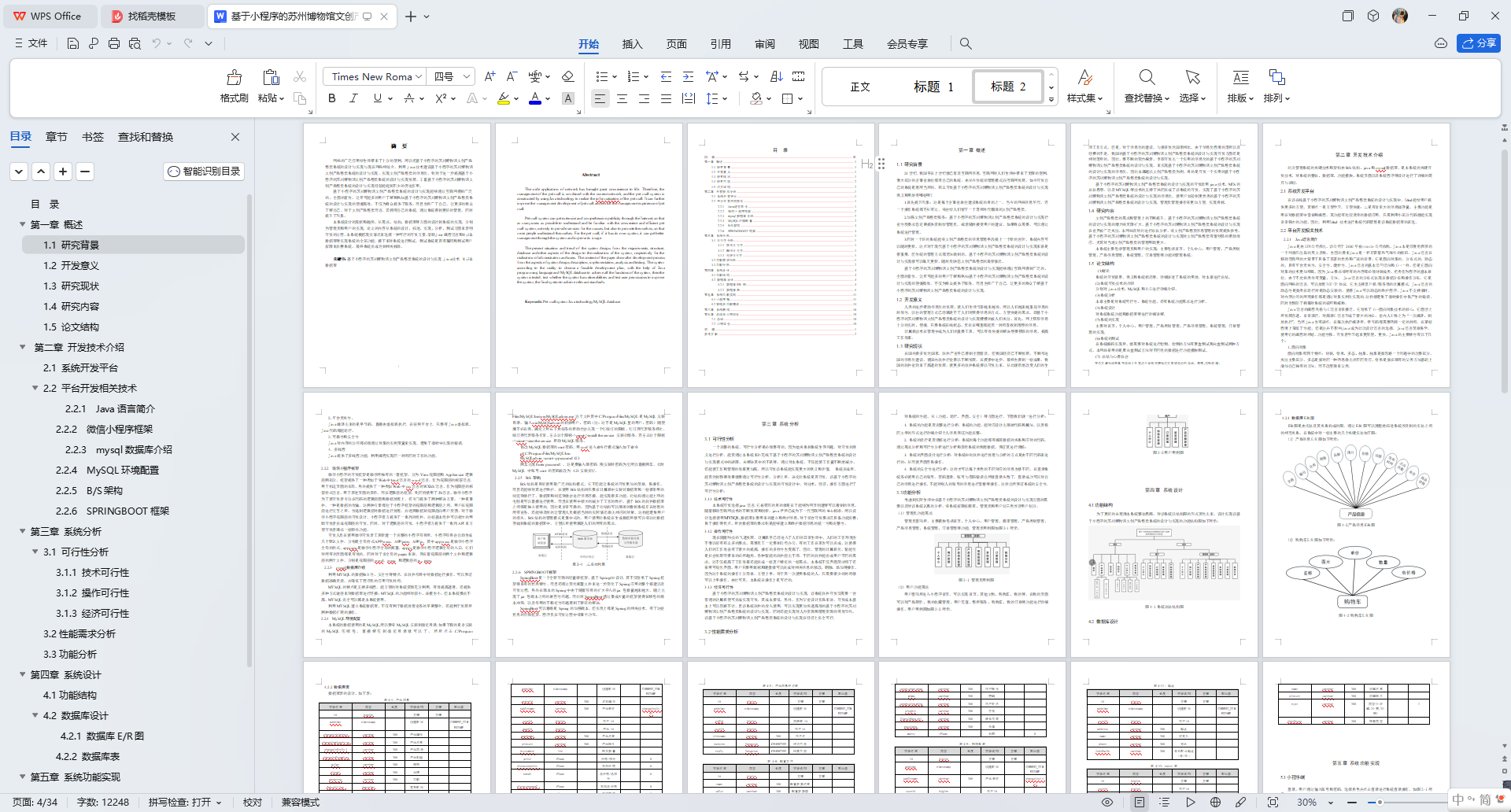The width and height of the screenshot is (1511, 812).
Task: Click the fit-page zoom icon in status bar
Action: tap(1273, 803)
